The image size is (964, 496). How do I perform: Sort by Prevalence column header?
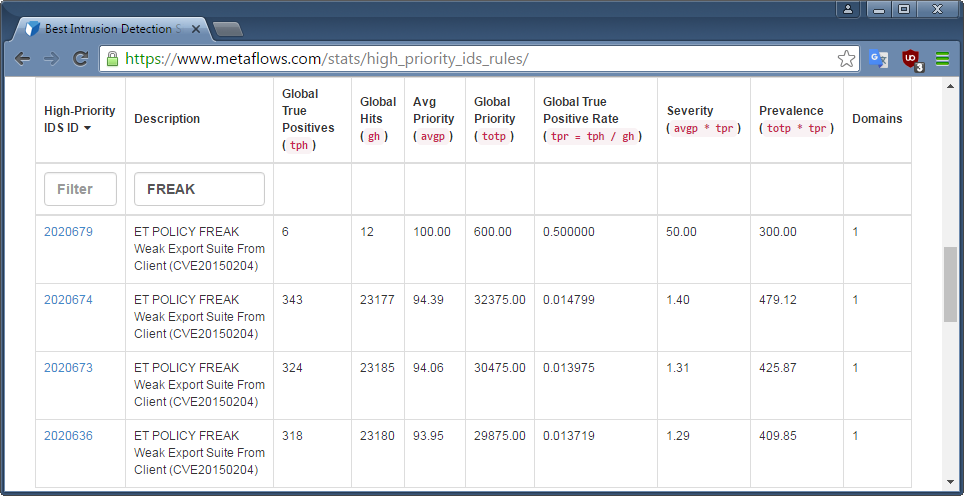click(796, 119)
